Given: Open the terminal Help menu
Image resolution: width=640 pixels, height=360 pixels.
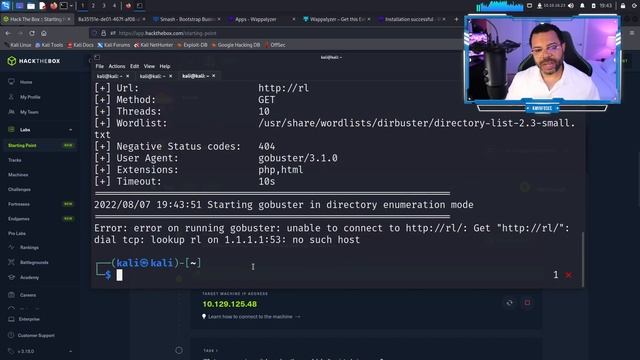Looking at the screenshot, I should pos(164,66).
